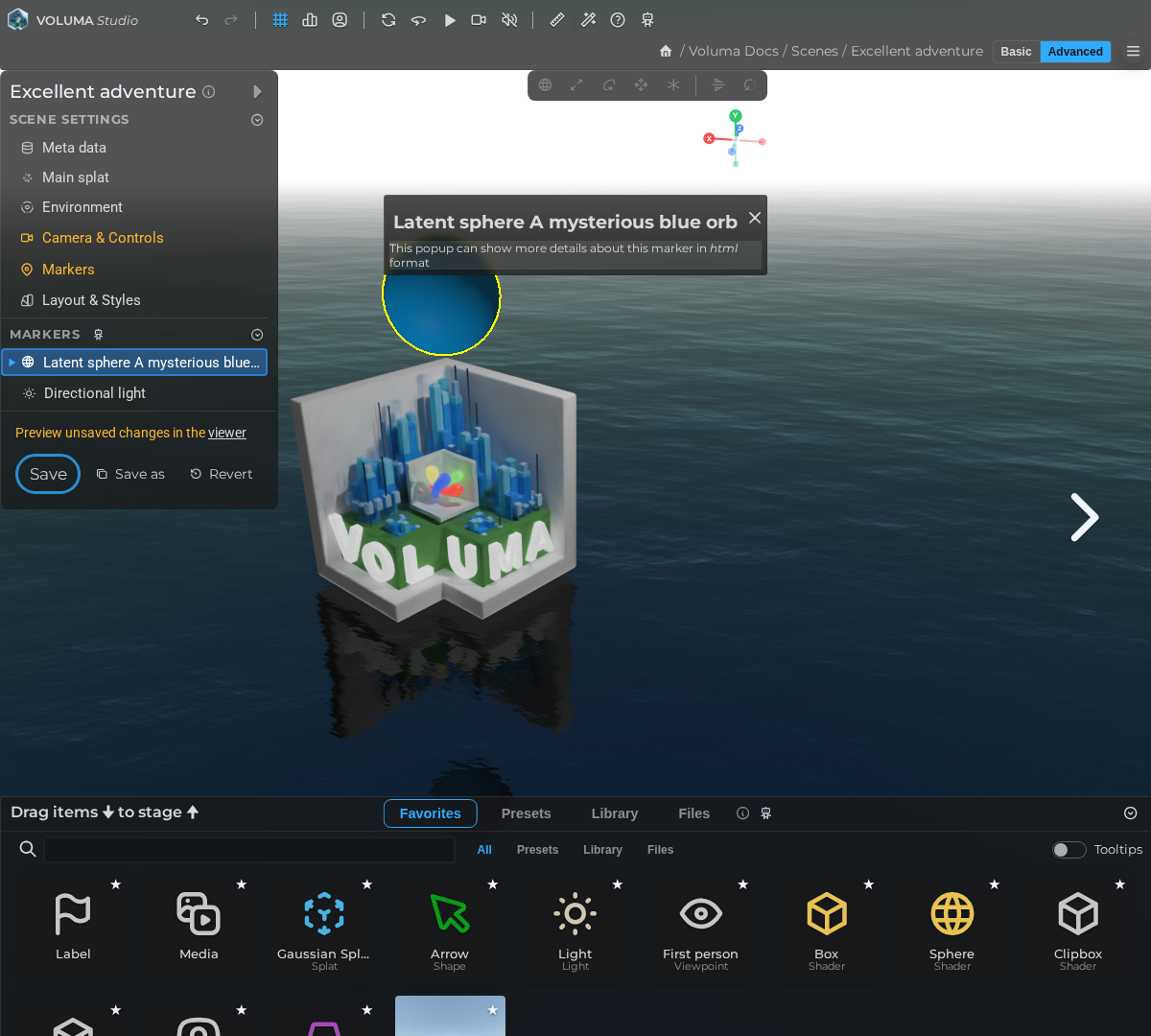Image resolution: width=1151 pixels, height=1036 pixels.
Task: Collapse the Scene Settings section
Action: click(x=257, y=120)
